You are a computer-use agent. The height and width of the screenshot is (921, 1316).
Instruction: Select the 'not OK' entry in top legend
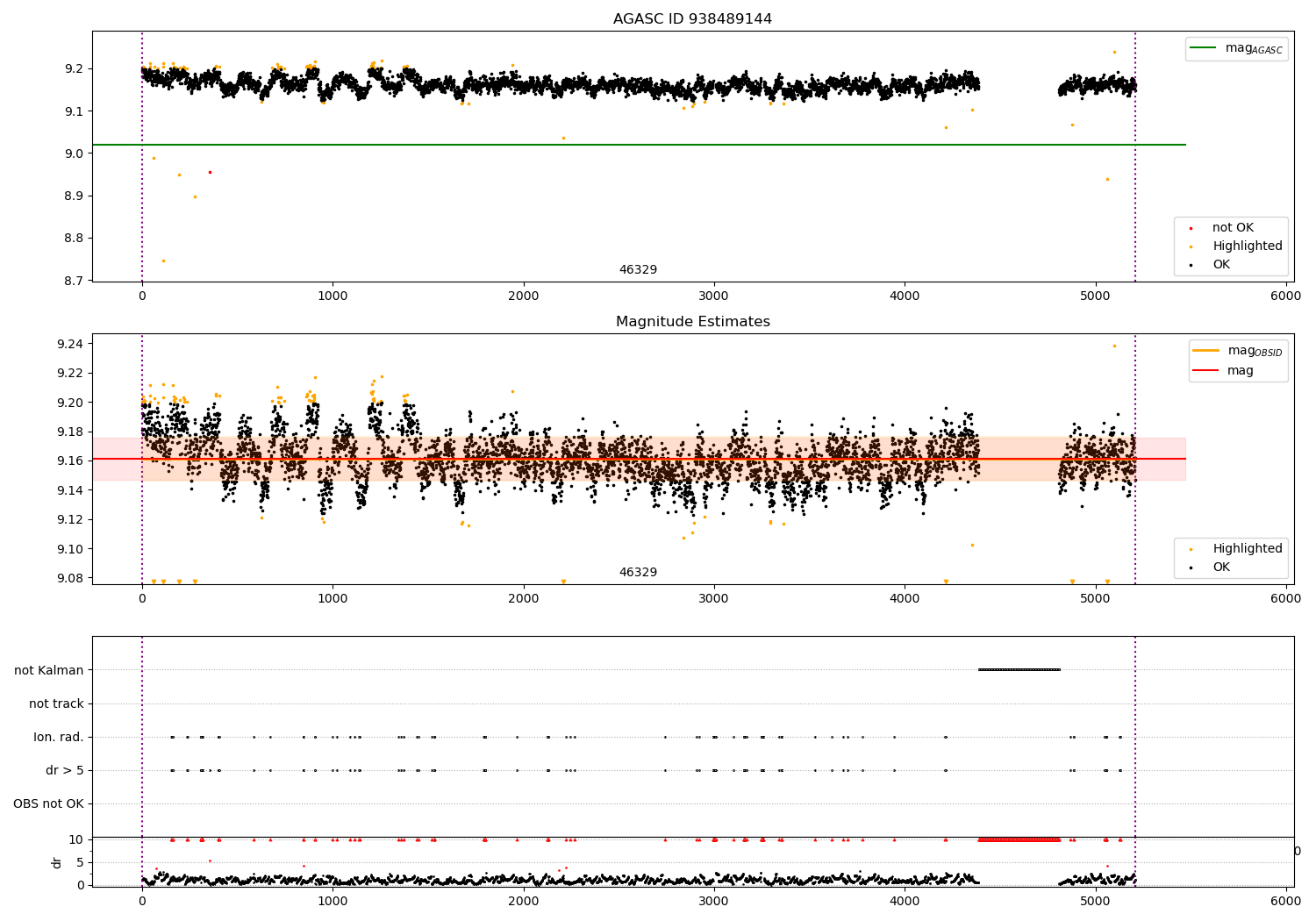click(1233, 228)
